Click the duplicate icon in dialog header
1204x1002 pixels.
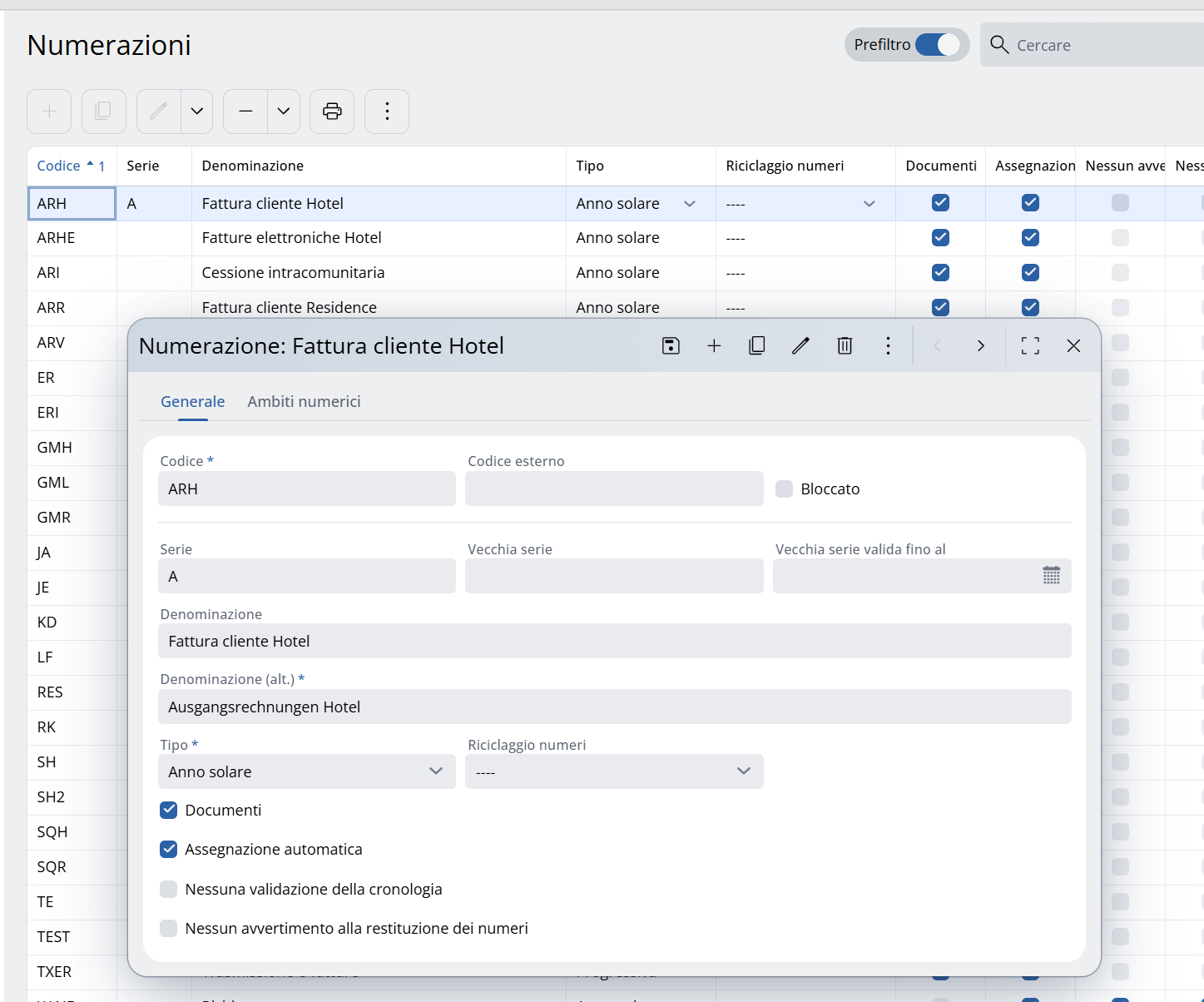[x=757, y=346]
